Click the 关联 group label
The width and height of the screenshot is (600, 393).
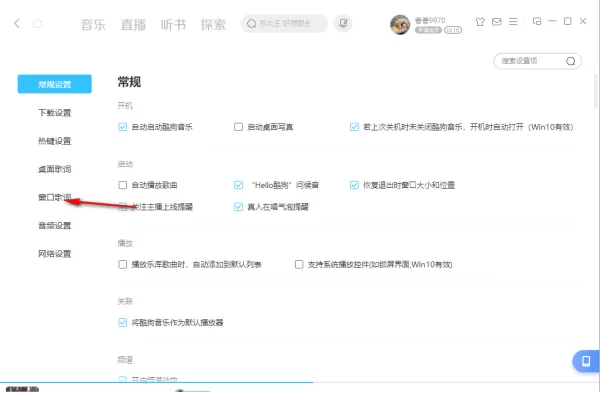pos(125,302)
